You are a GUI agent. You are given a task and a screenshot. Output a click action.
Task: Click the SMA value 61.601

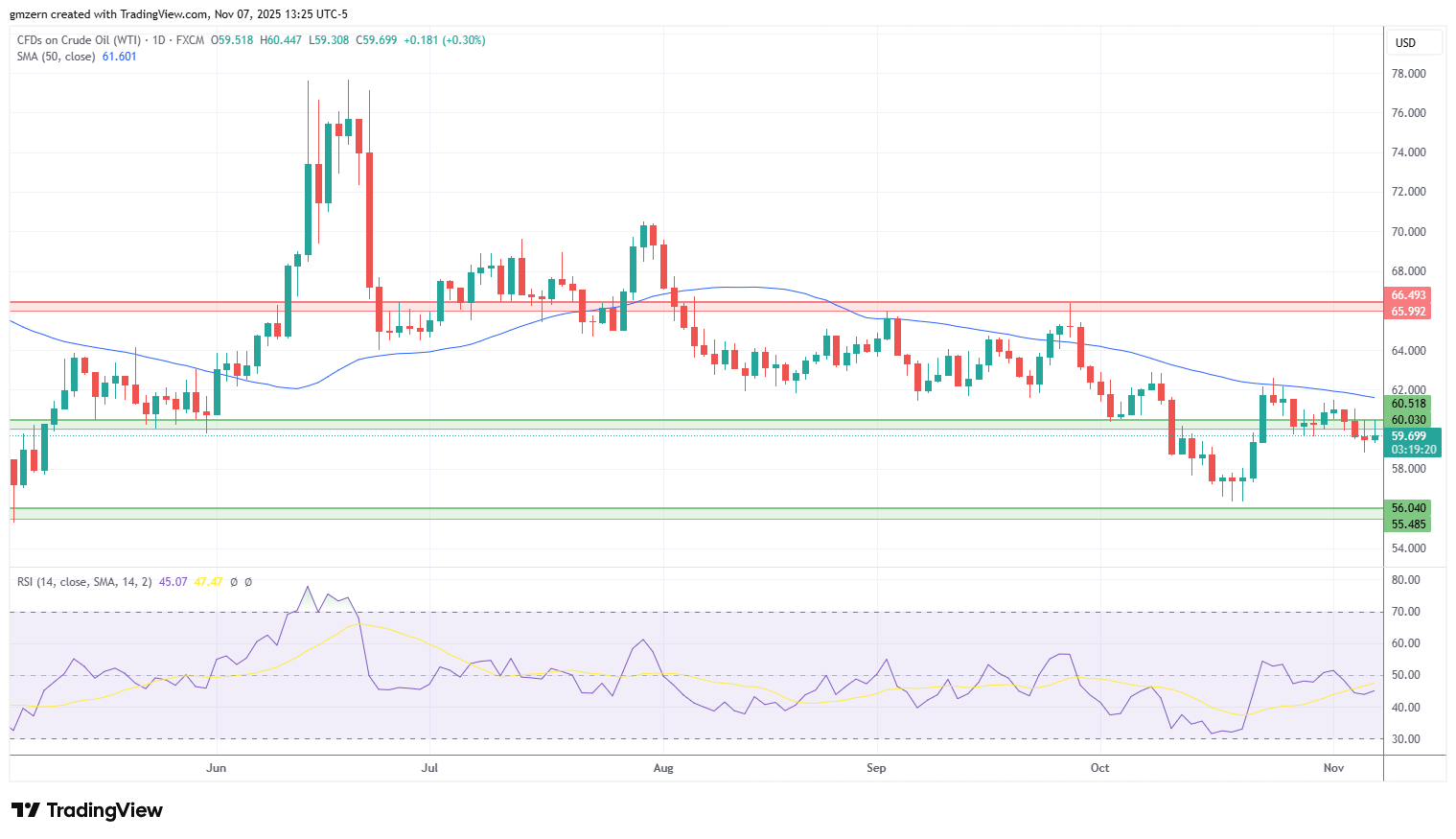(120, 57)
